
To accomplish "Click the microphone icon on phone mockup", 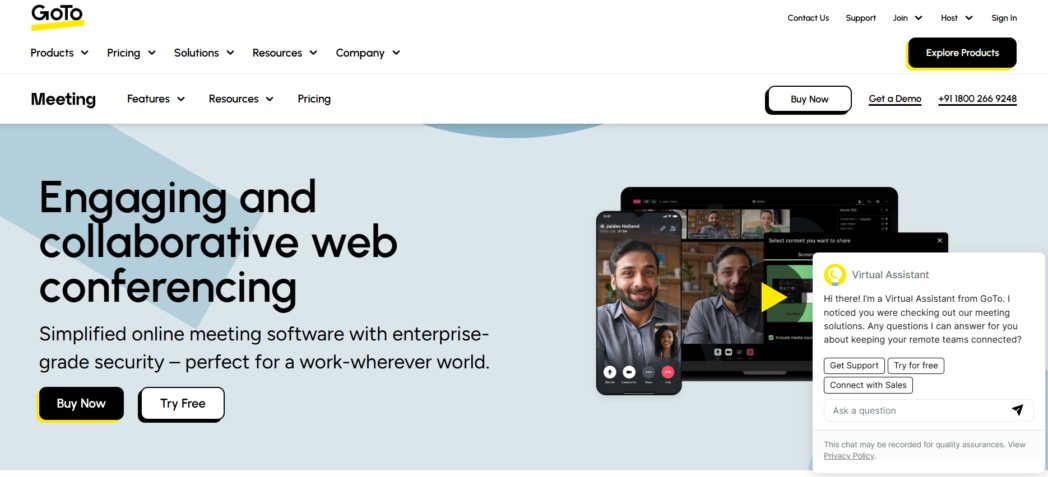I will click(x=610, y=371).
